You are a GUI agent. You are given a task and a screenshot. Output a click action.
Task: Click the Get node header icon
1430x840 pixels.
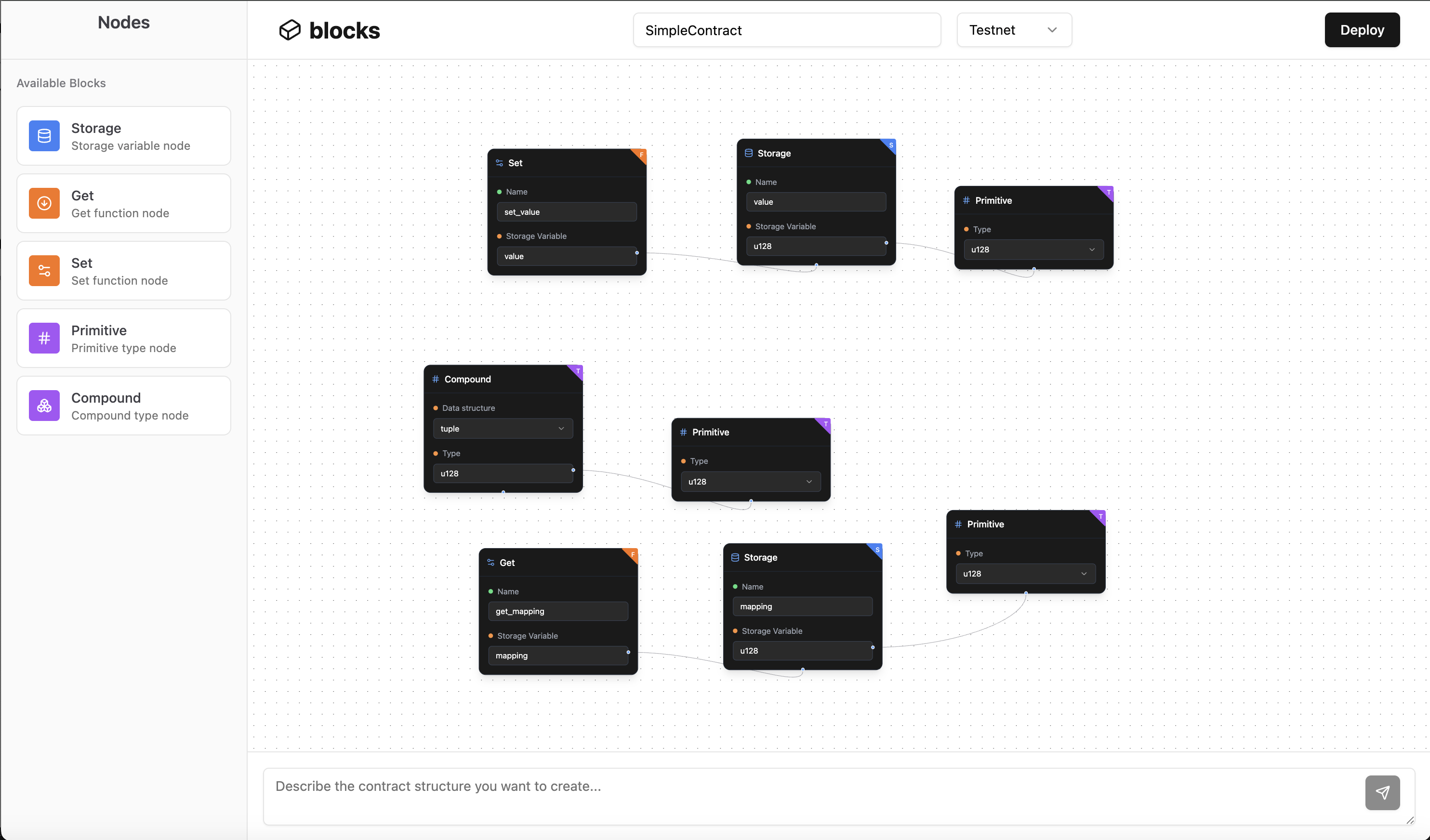point(491,563)
